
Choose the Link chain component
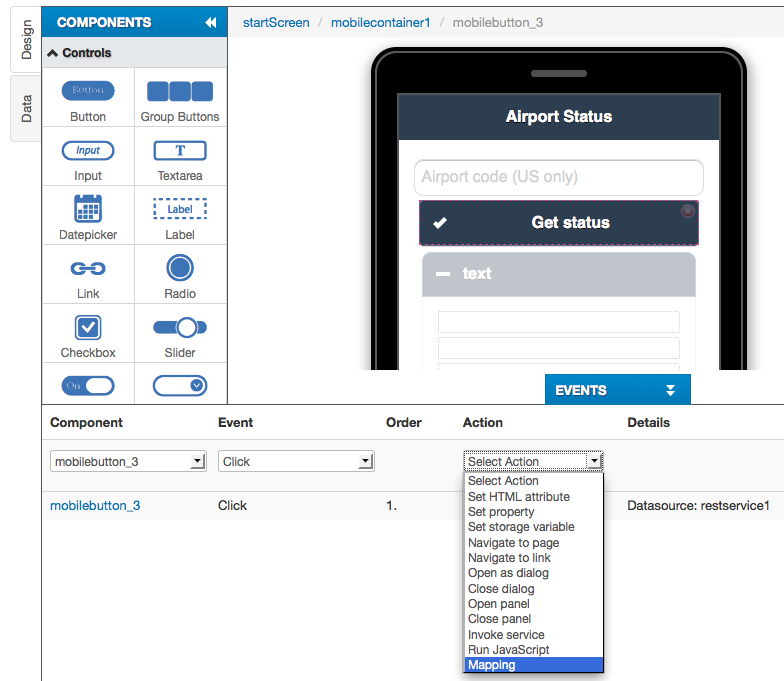click(x=88, y=268)
